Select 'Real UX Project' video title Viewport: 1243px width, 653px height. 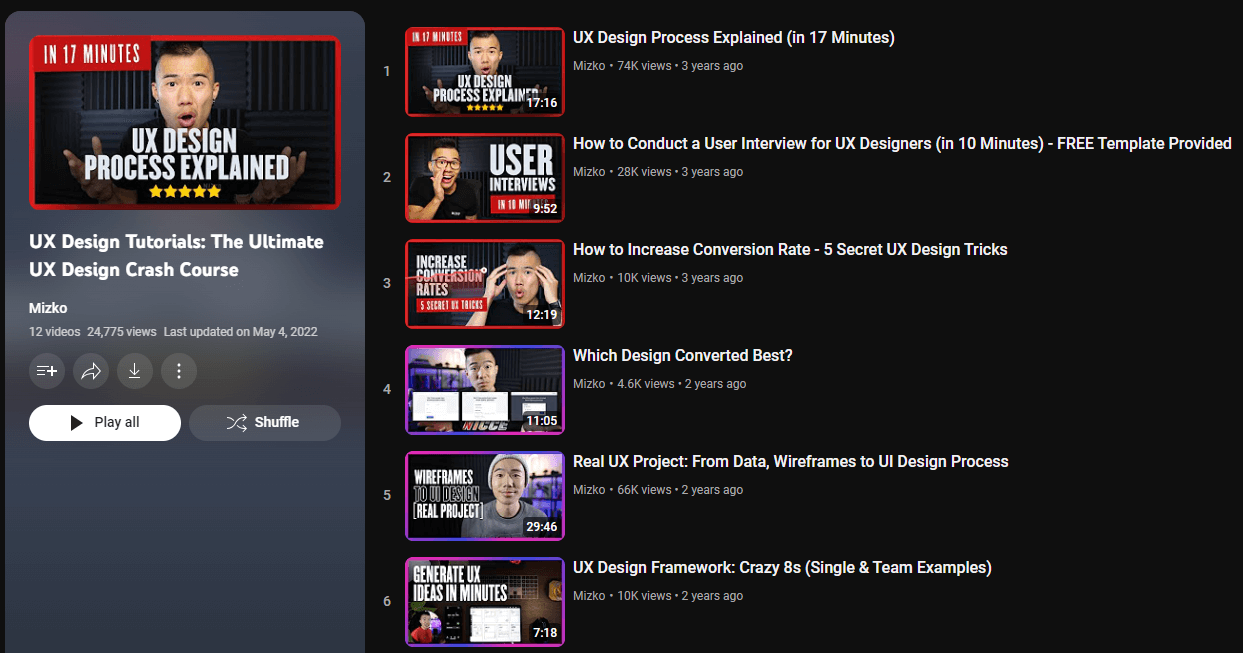790,462
